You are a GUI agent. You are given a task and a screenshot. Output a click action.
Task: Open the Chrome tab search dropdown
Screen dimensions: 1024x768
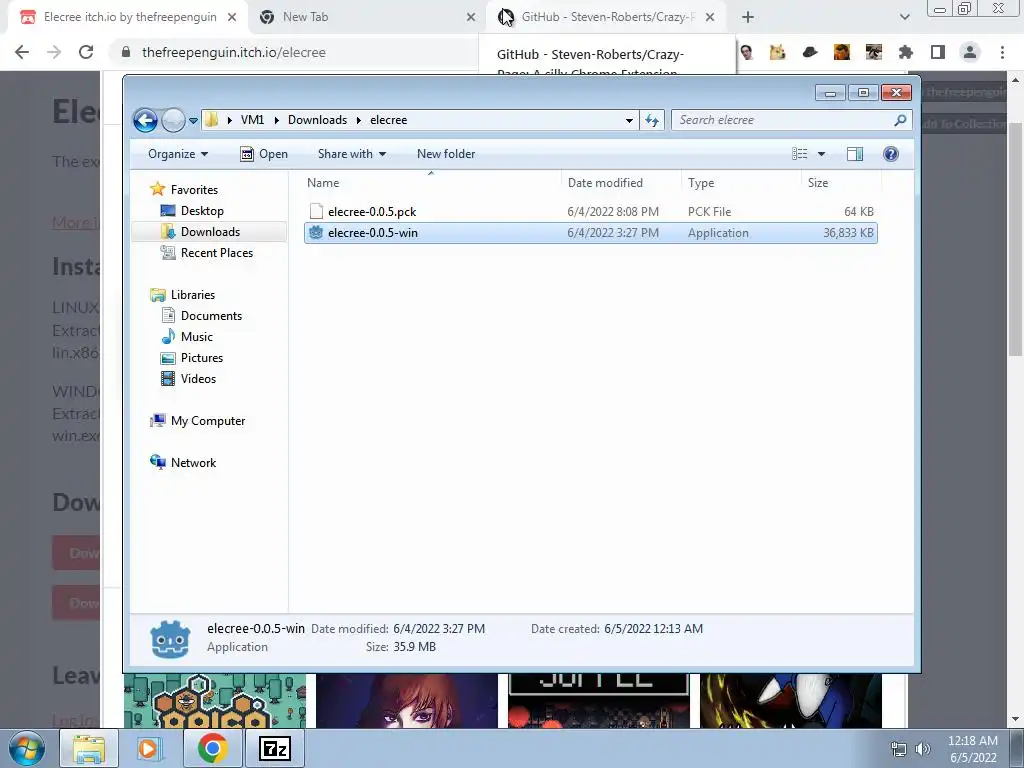click(x=904, y=18)
